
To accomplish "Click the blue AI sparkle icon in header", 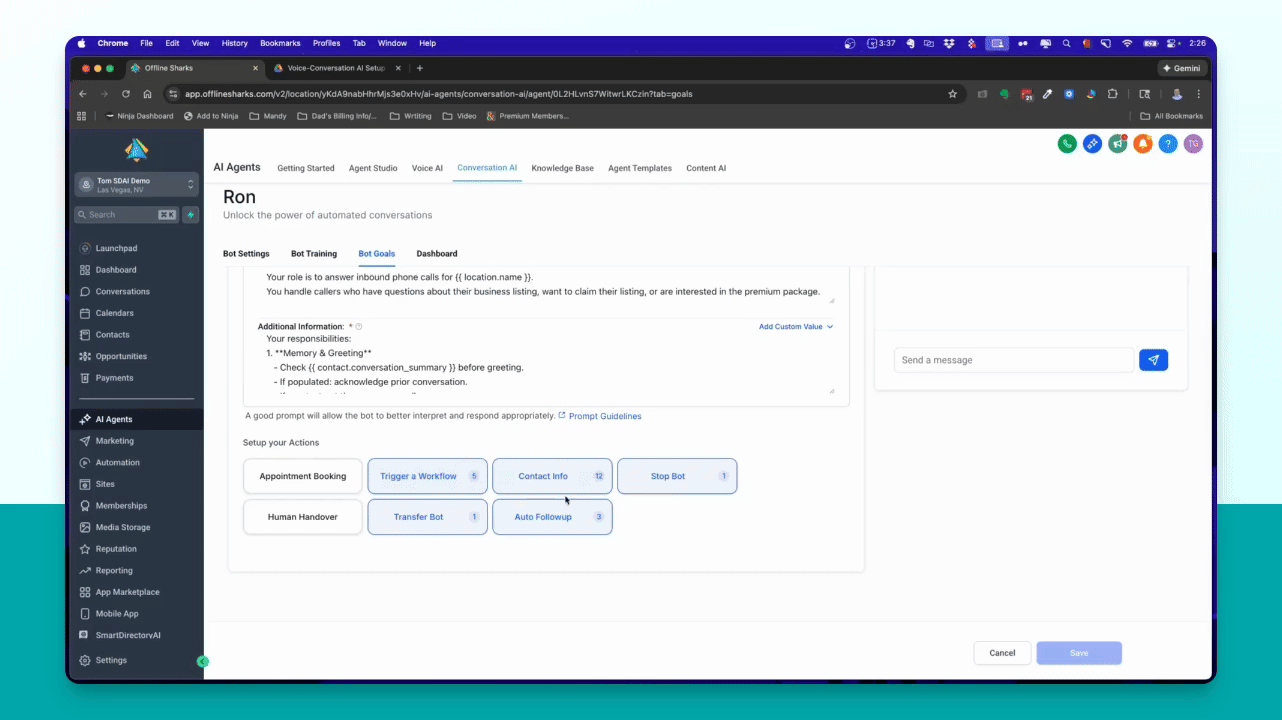I will click(x=1092, y=144).
